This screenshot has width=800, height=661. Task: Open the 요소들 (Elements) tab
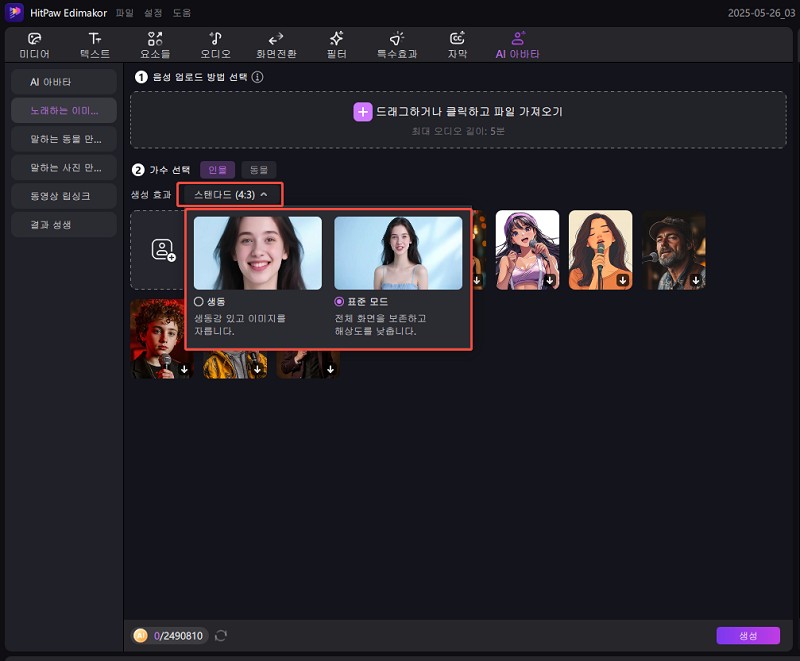[x=155, y=45]
